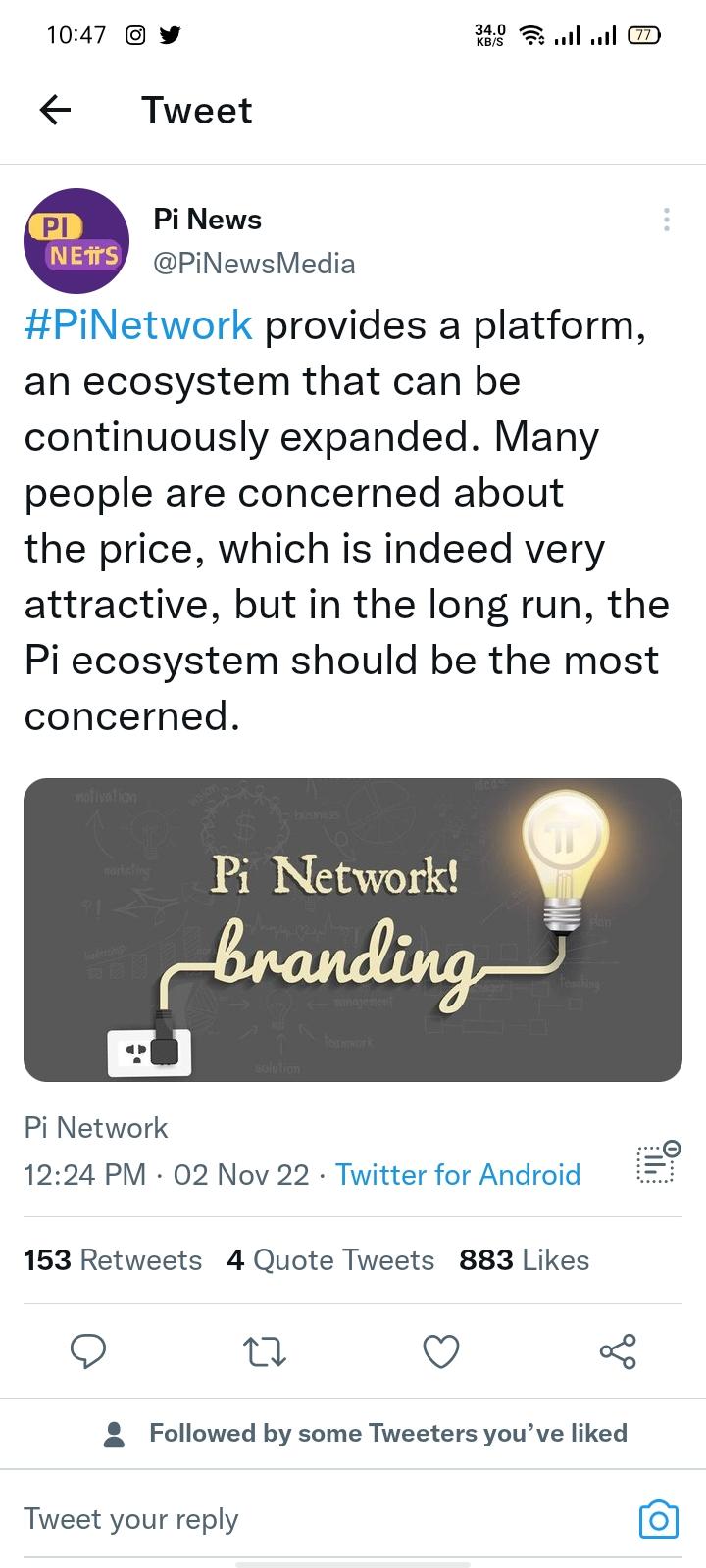Focus the Tweet your reply field
Screen dimensions: 706x1568
pyautogui.click(x=294, y=1519)
